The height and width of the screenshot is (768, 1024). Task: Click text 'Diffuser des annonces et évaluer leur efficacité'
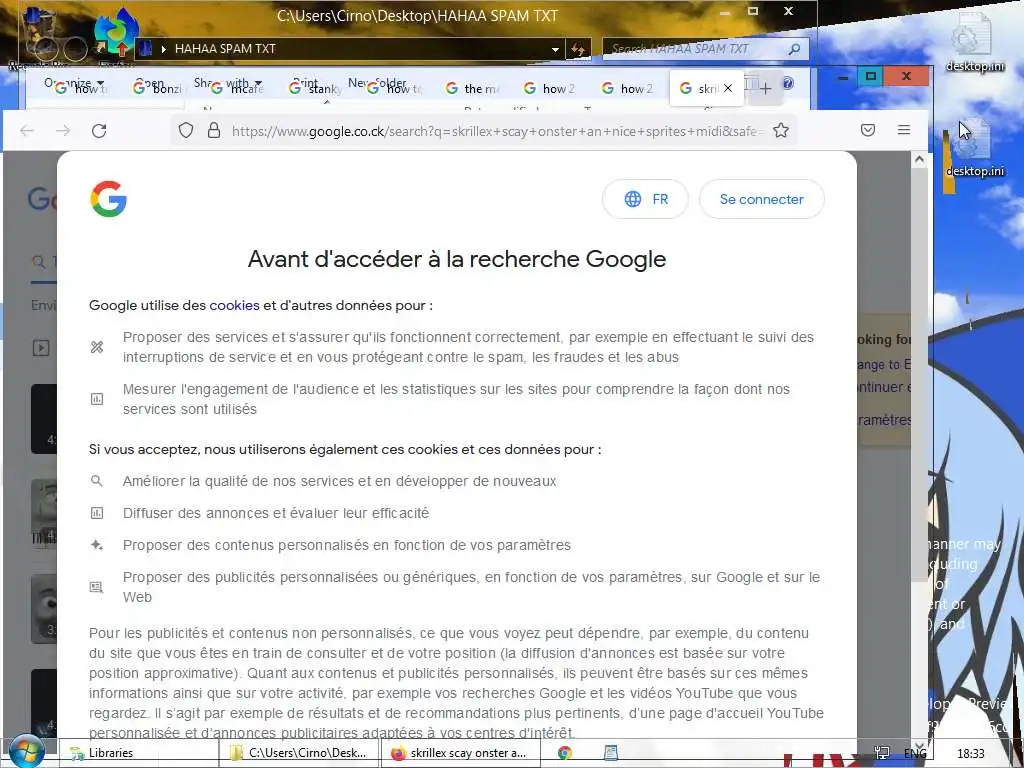[x=276, y=513]
